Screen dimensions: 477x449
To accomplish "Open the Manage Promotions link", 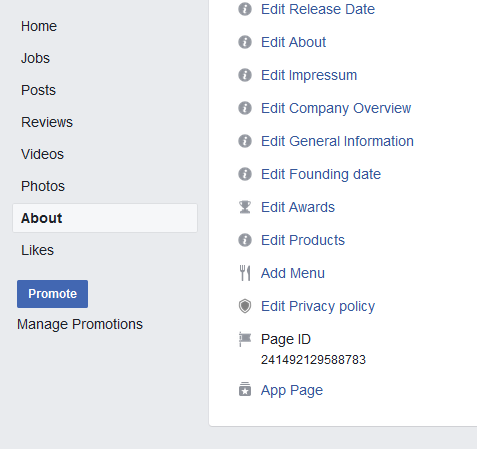I will point(80,324).
